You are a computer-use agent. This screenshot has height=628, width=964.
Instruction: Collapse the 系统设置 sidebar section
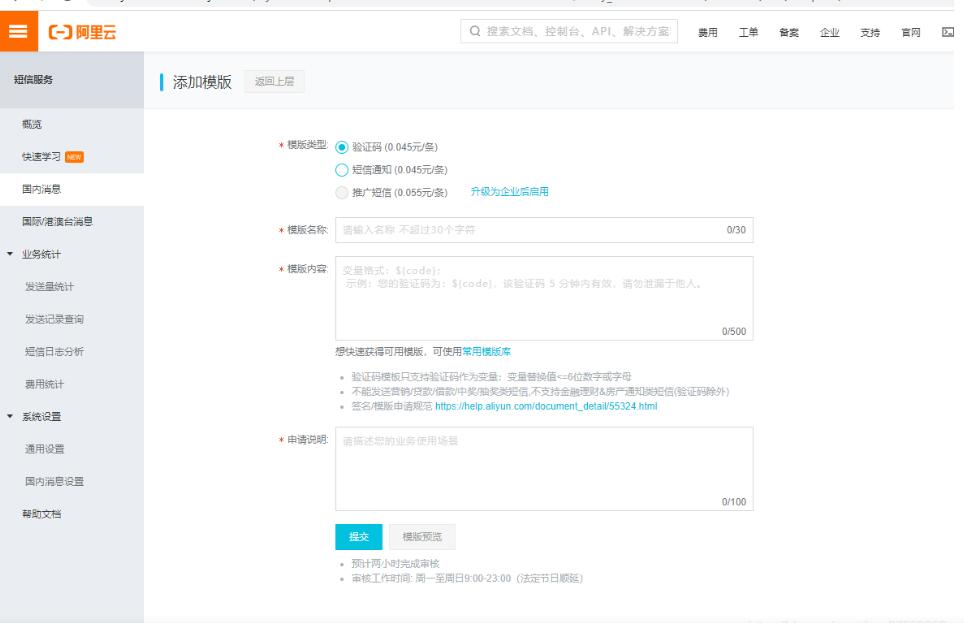coord(11,416)
